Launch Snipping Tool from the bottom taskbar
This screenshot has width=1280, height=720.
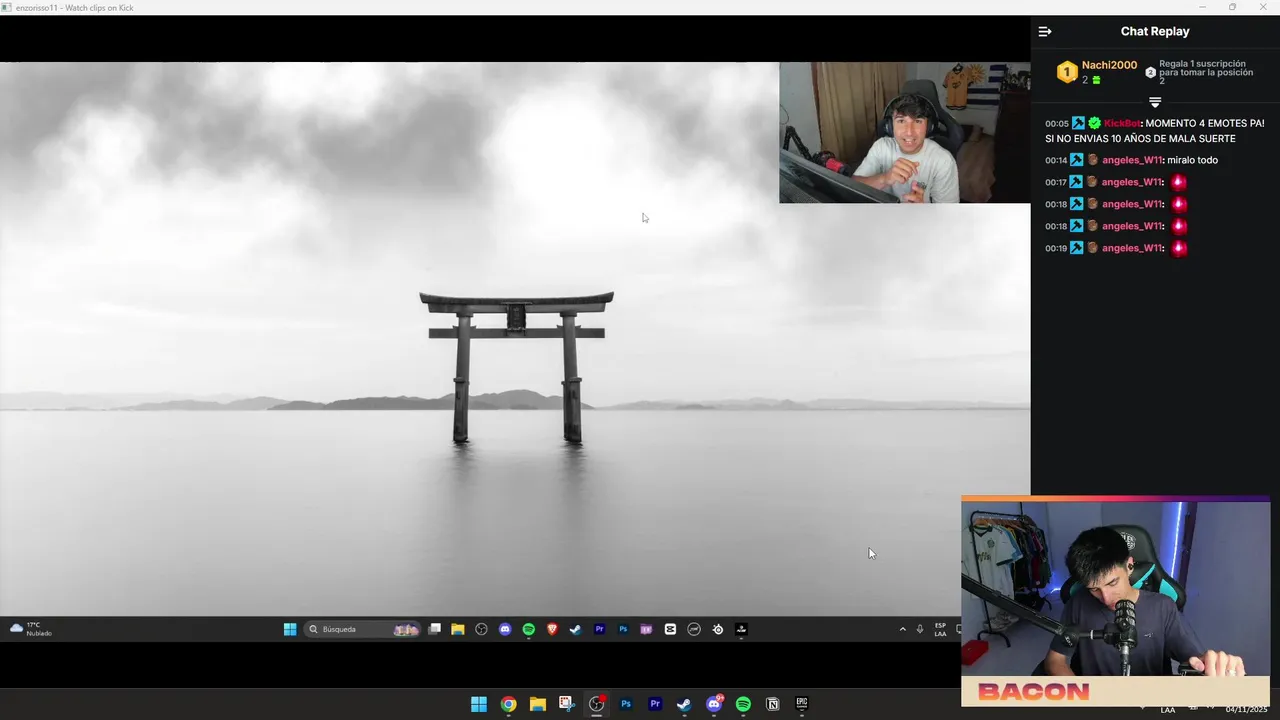click(x=566, y=704)
